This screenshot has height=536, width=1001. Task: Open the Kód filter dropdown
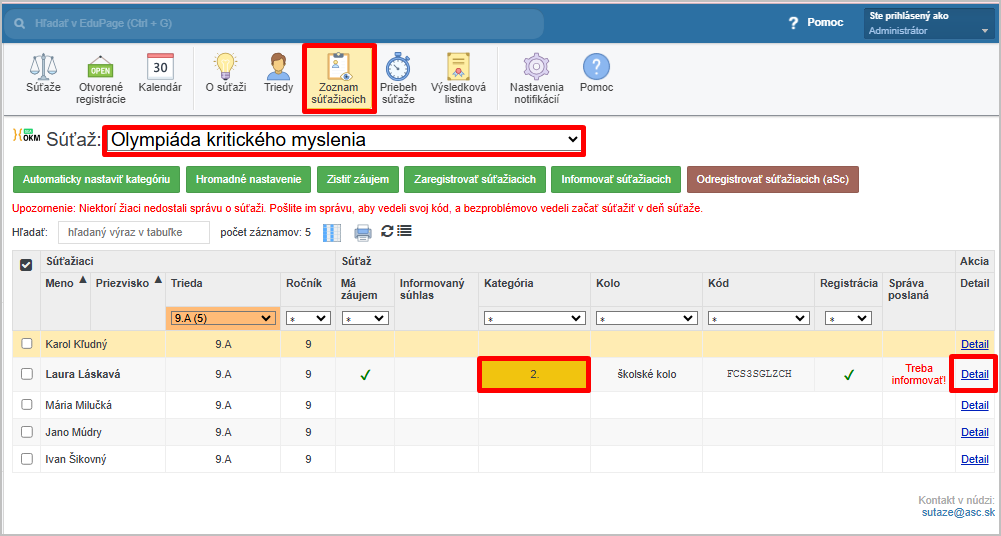tap(758, 318)
